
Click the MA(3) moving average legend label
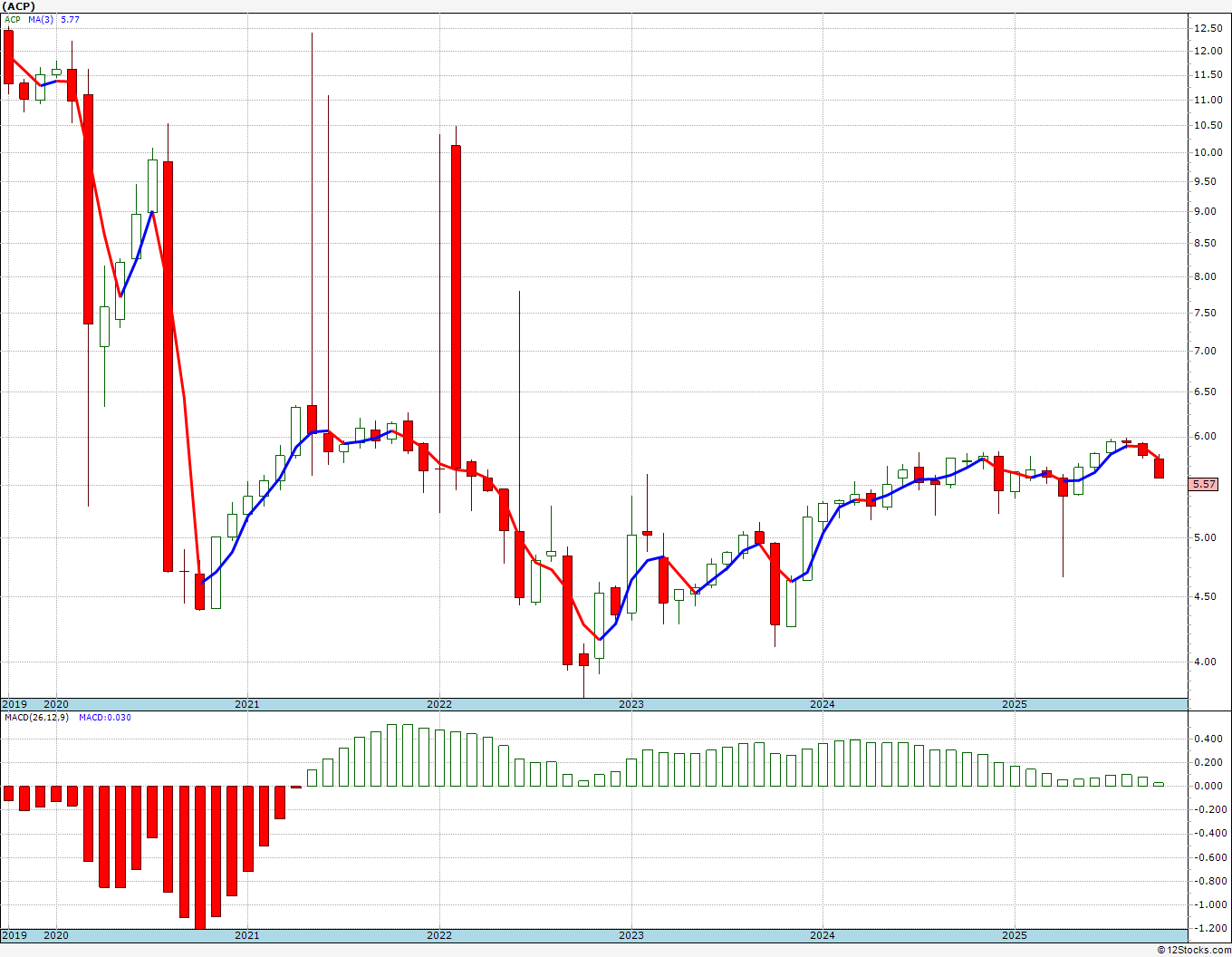[42, 19]
